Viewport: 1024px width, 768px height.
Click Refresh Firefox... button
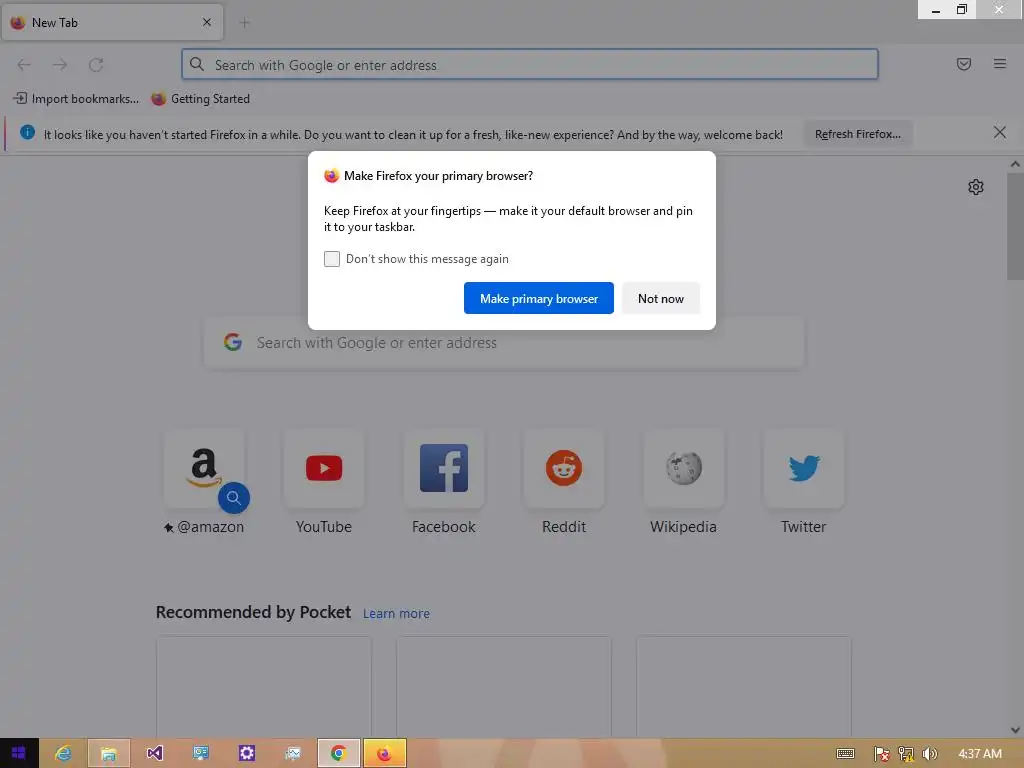[857, 134]
